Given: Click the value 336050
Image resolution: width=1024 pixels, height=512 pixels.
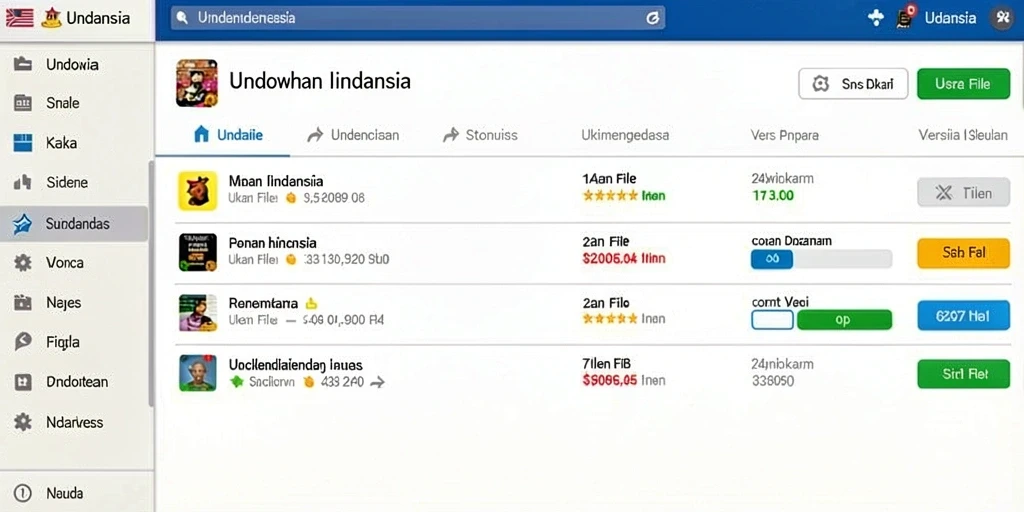Looking at the screenshot, I should (773, 381).
